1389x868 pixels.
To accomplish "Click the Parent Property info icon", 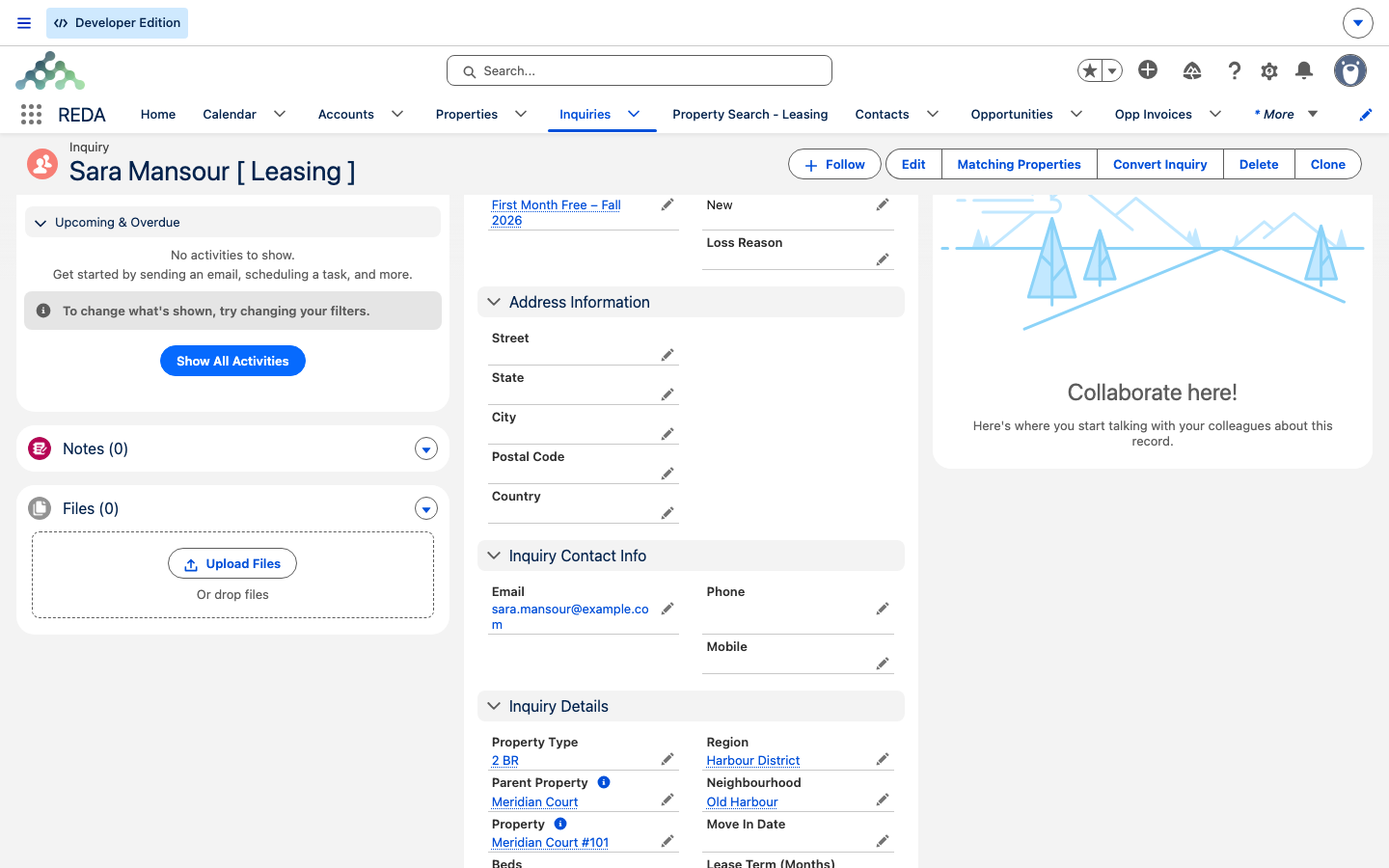I will click(x=604, y=782).
